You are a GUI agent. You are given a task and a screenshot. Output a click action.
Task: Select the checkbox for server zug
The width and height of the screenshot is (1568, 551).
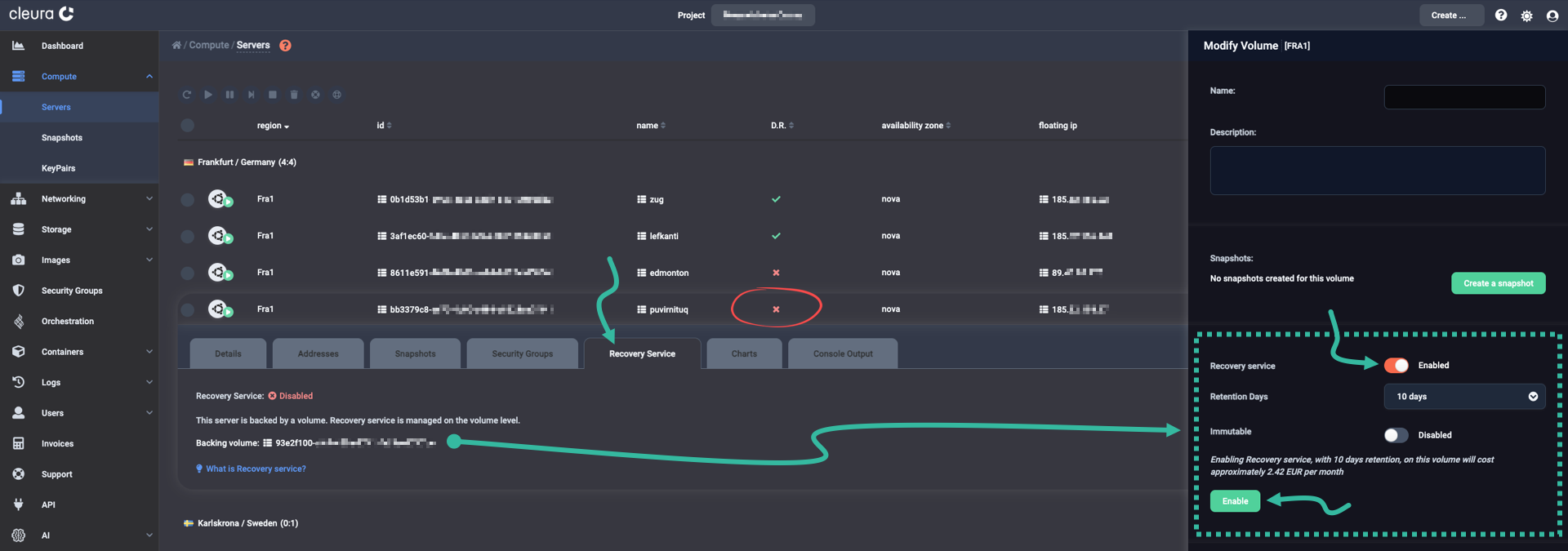coord(188,199)
